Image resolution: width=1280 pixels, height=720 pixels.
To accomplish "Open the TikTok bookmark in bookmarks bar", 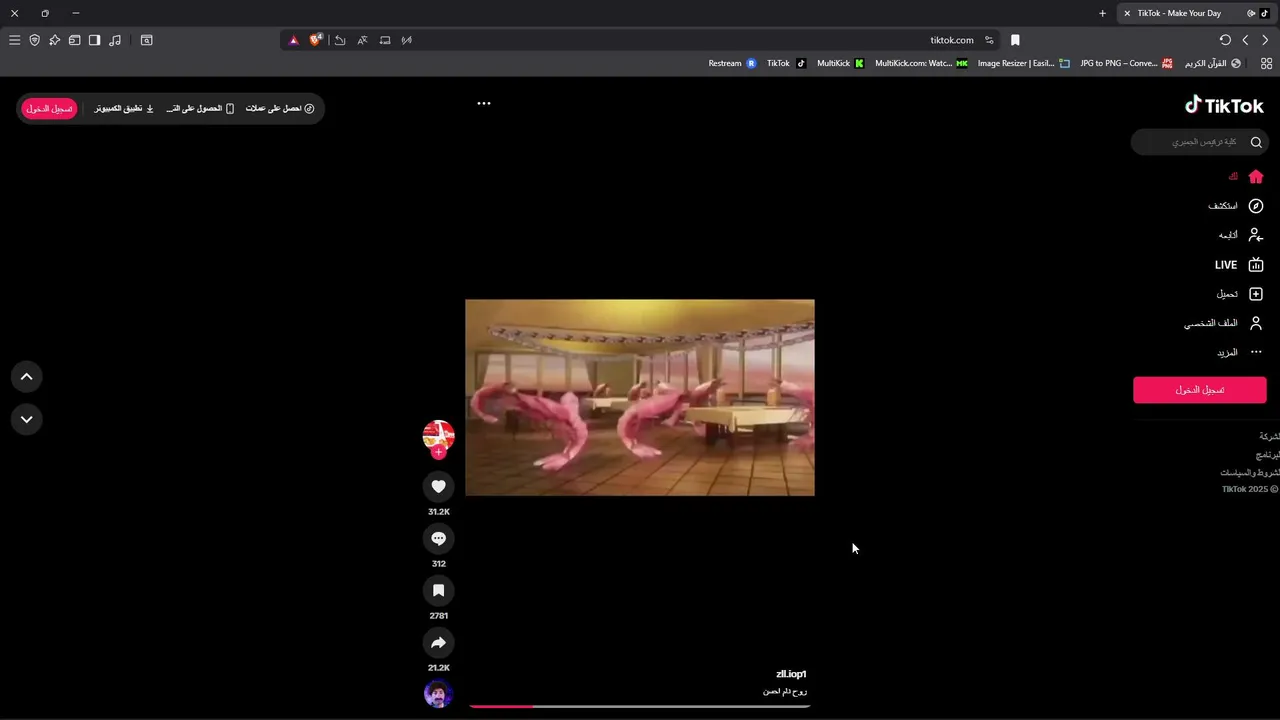I will (x=786, y=63).
